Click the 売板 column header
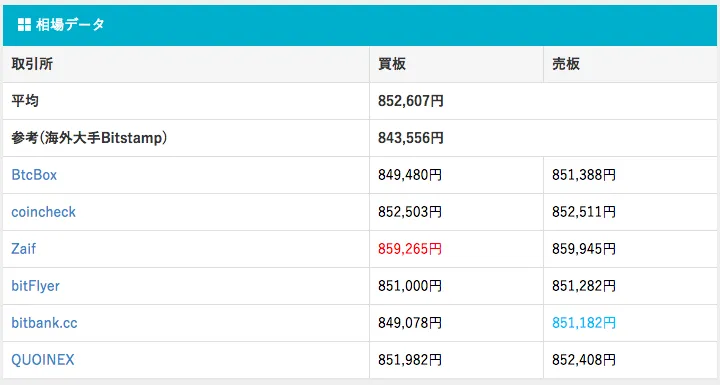The width and height of the screenshot is (720, 385). tap(566, 64)
